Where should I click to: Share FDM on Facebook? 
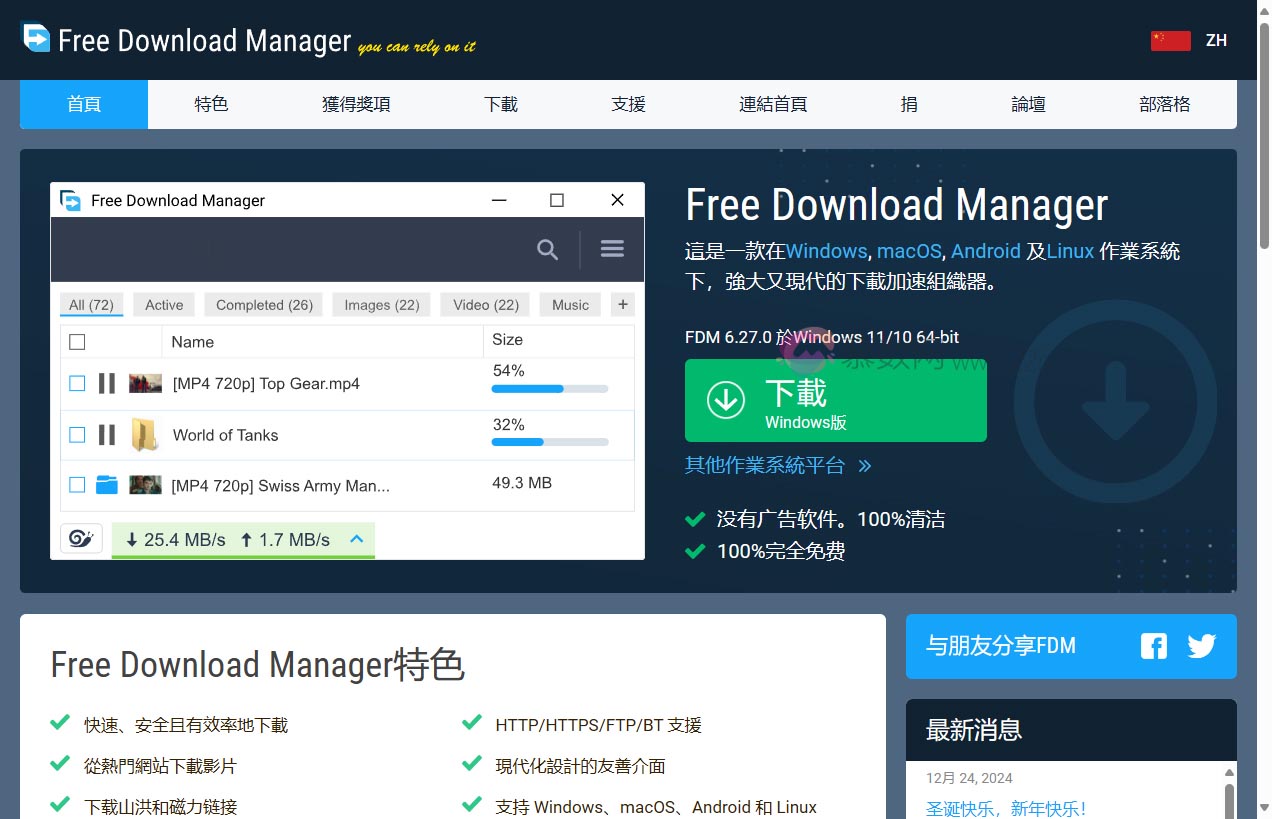[1153, 646]
